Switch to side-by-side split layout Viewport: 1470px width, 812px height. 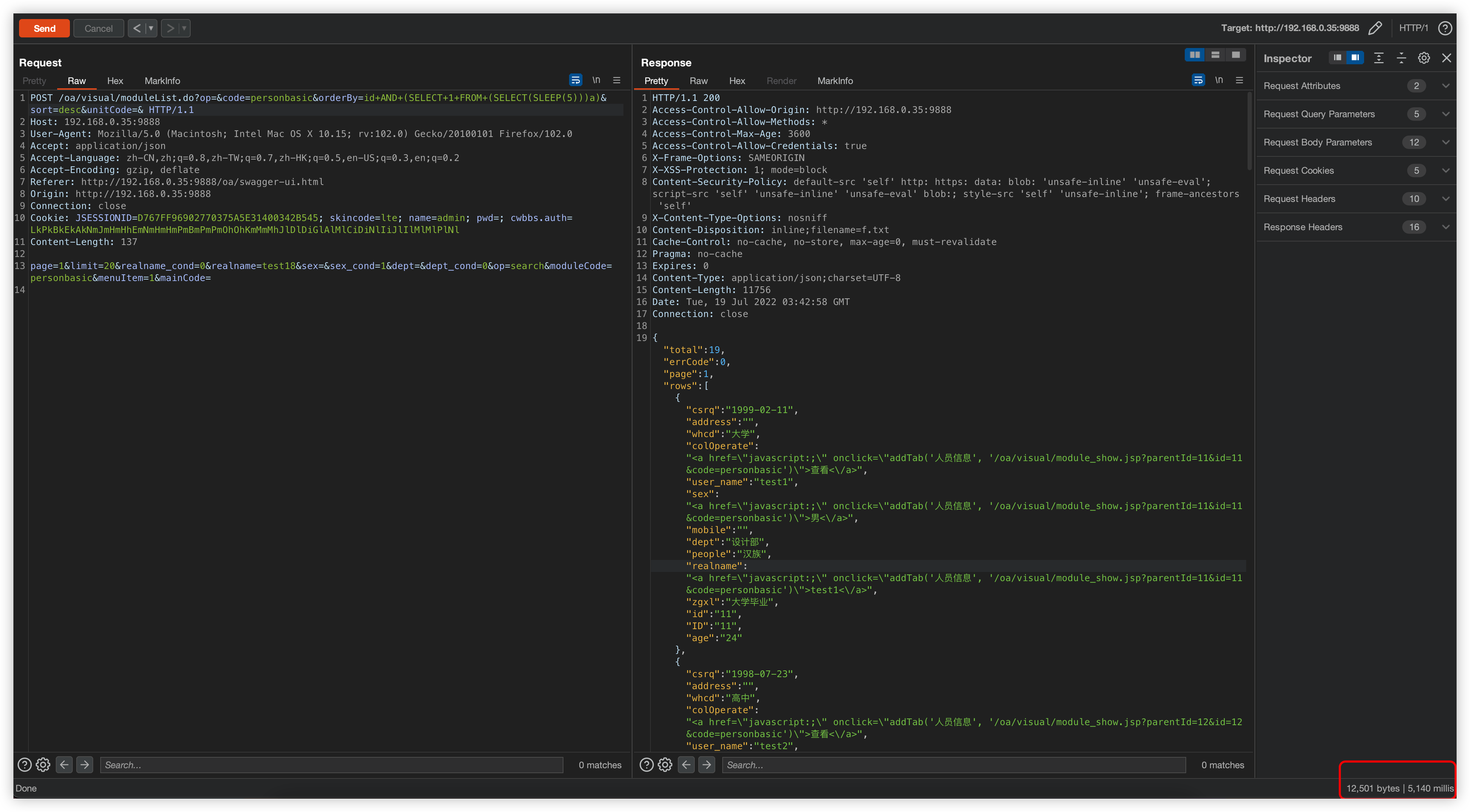pyautogui.click(x=1195, y=55)
